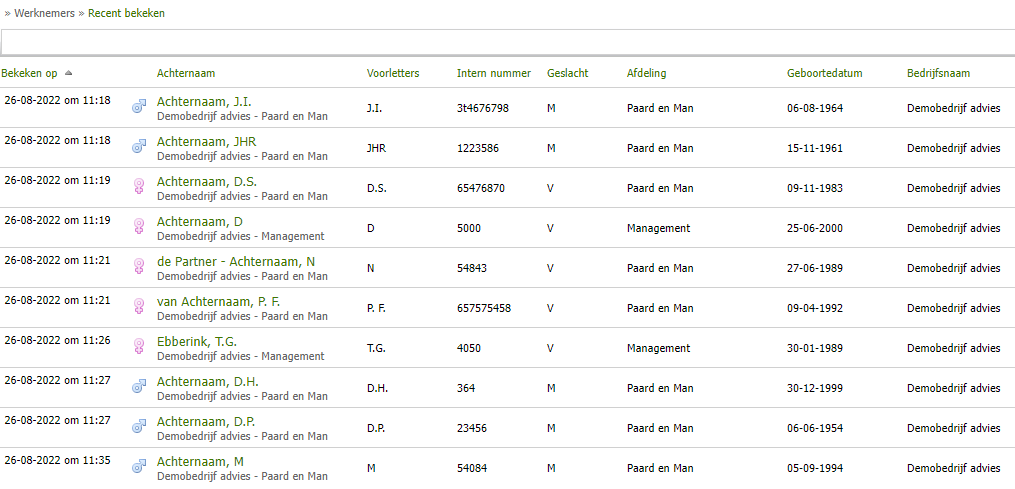Viewport: 1015px width, 489px height.
Task: Sort by Intern nummer column header
Action: 494,74
